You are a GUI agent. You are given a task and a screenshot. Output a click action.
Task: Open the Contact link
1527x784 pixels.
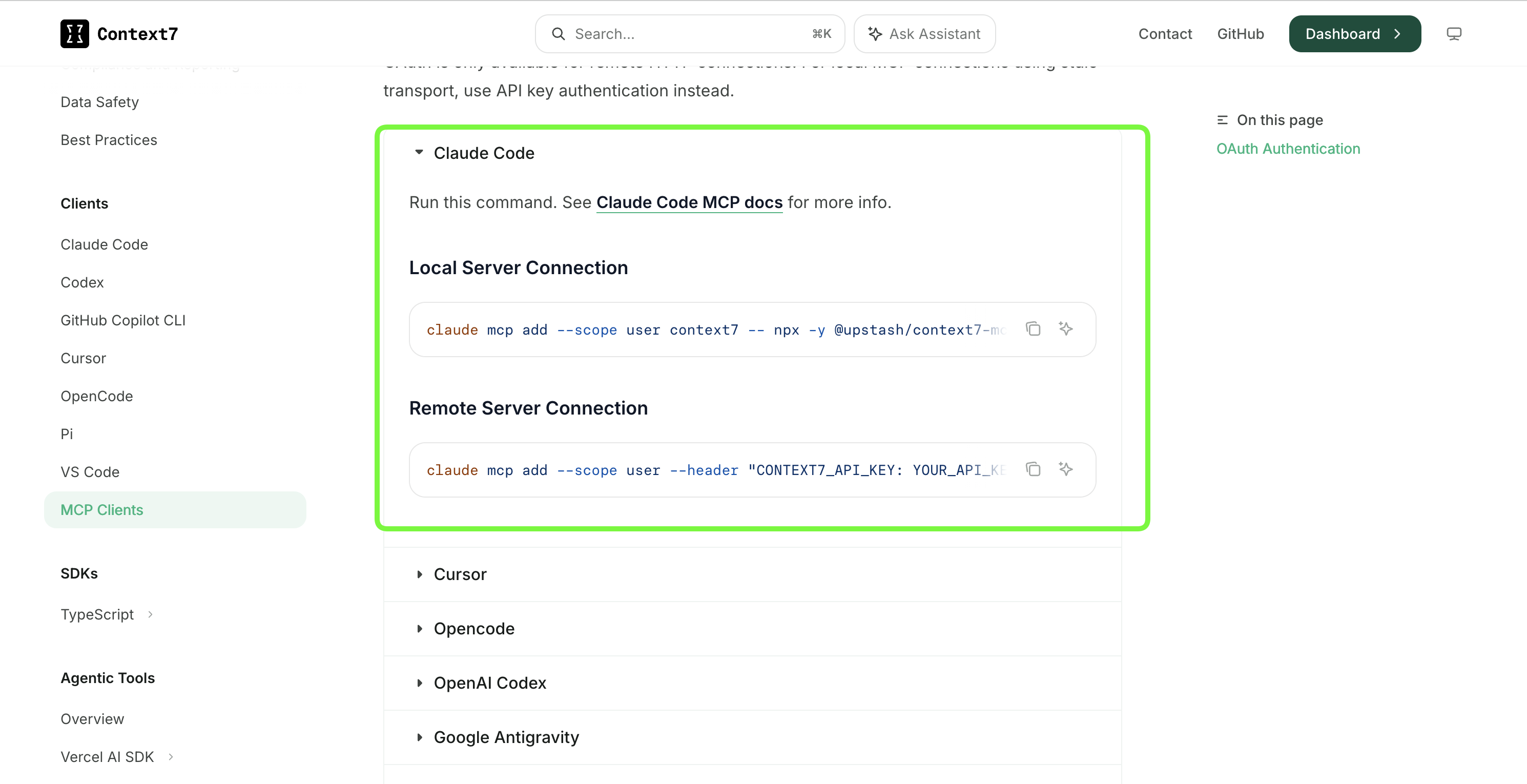point(1165,34)
